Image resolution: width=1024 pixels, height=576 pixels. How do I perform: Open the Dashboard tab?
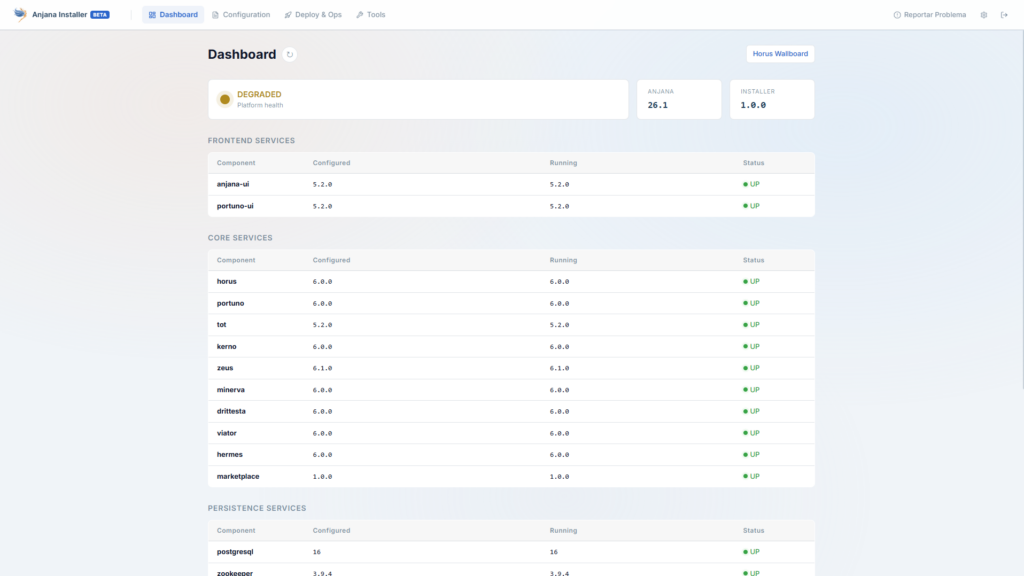[x=173, y=14]
